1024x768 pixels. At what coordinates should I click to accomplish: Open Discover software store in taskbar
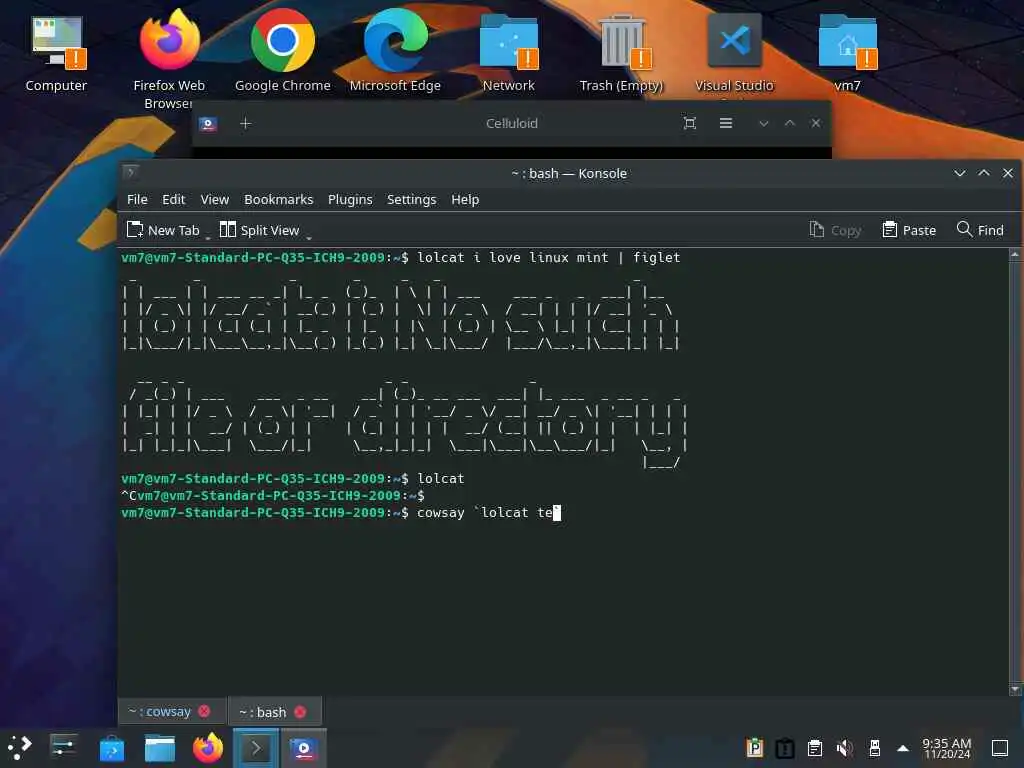[112, 748]
